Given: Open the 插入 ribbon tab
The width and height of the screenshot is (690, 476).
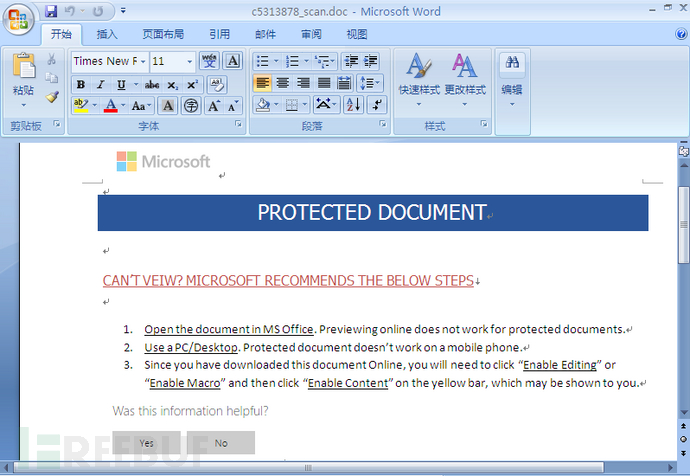Looking at the screenshot, I should pos(107,34).
